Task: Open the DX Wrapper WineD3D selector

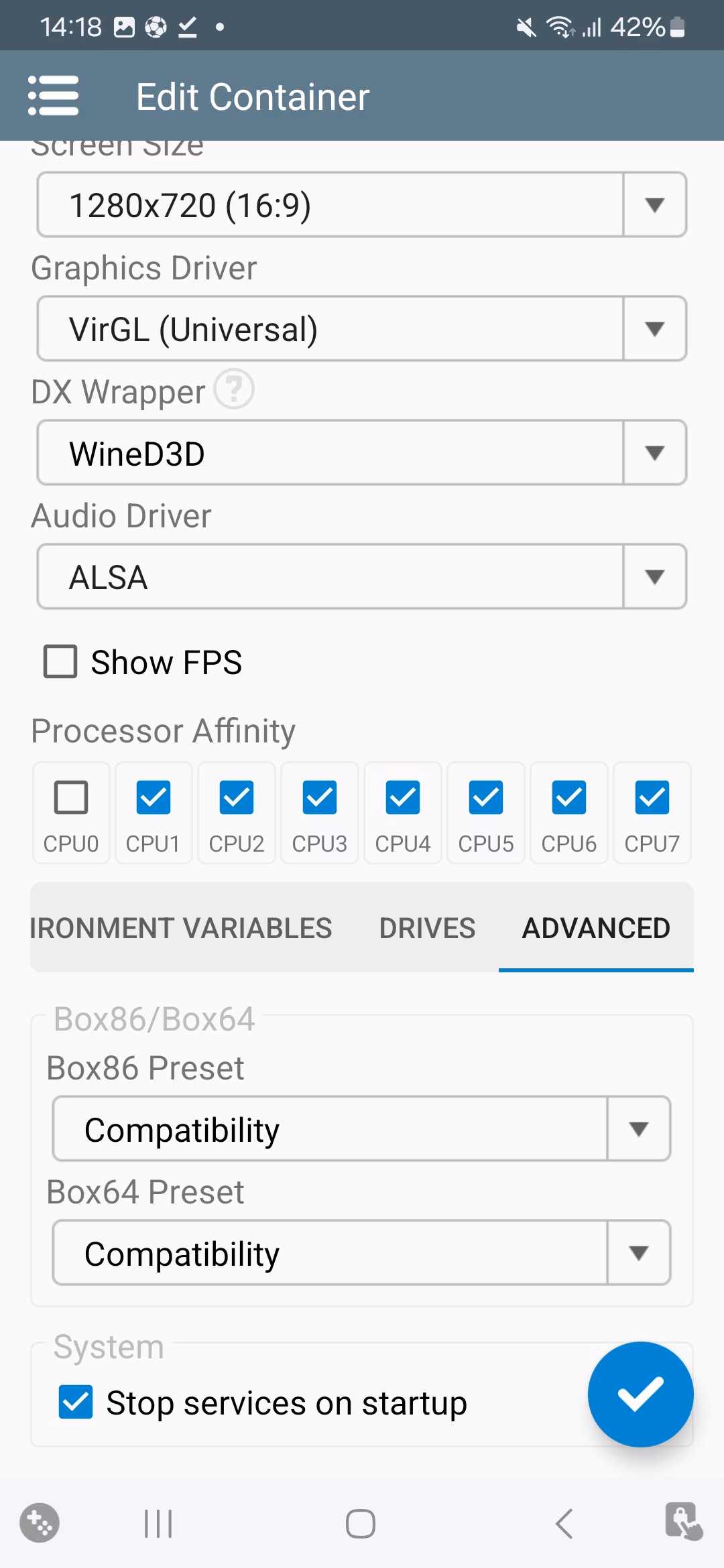Action: (x=362, y=453)
